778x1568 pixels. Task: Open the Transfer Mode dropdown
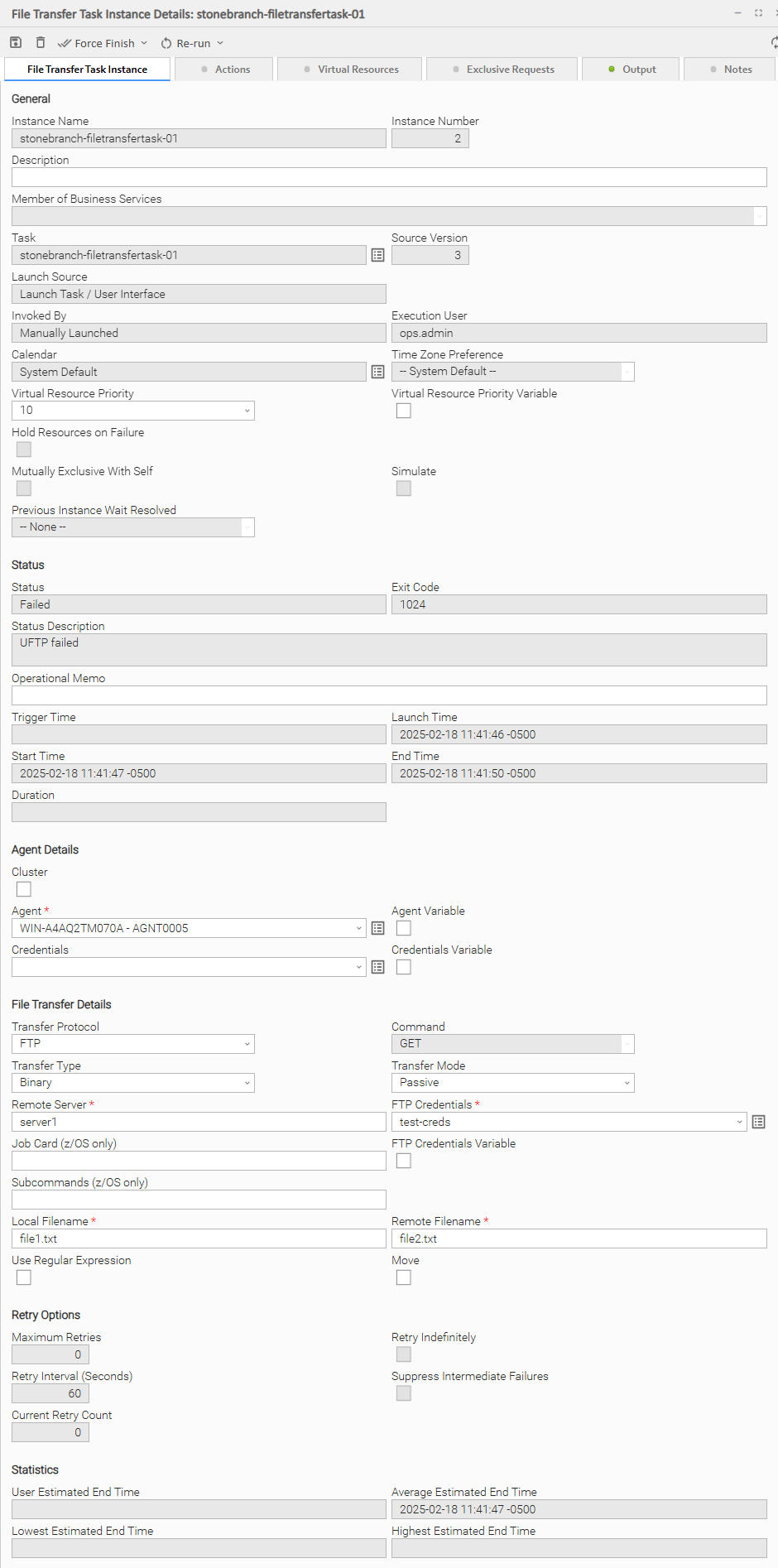coord(512,1083)
